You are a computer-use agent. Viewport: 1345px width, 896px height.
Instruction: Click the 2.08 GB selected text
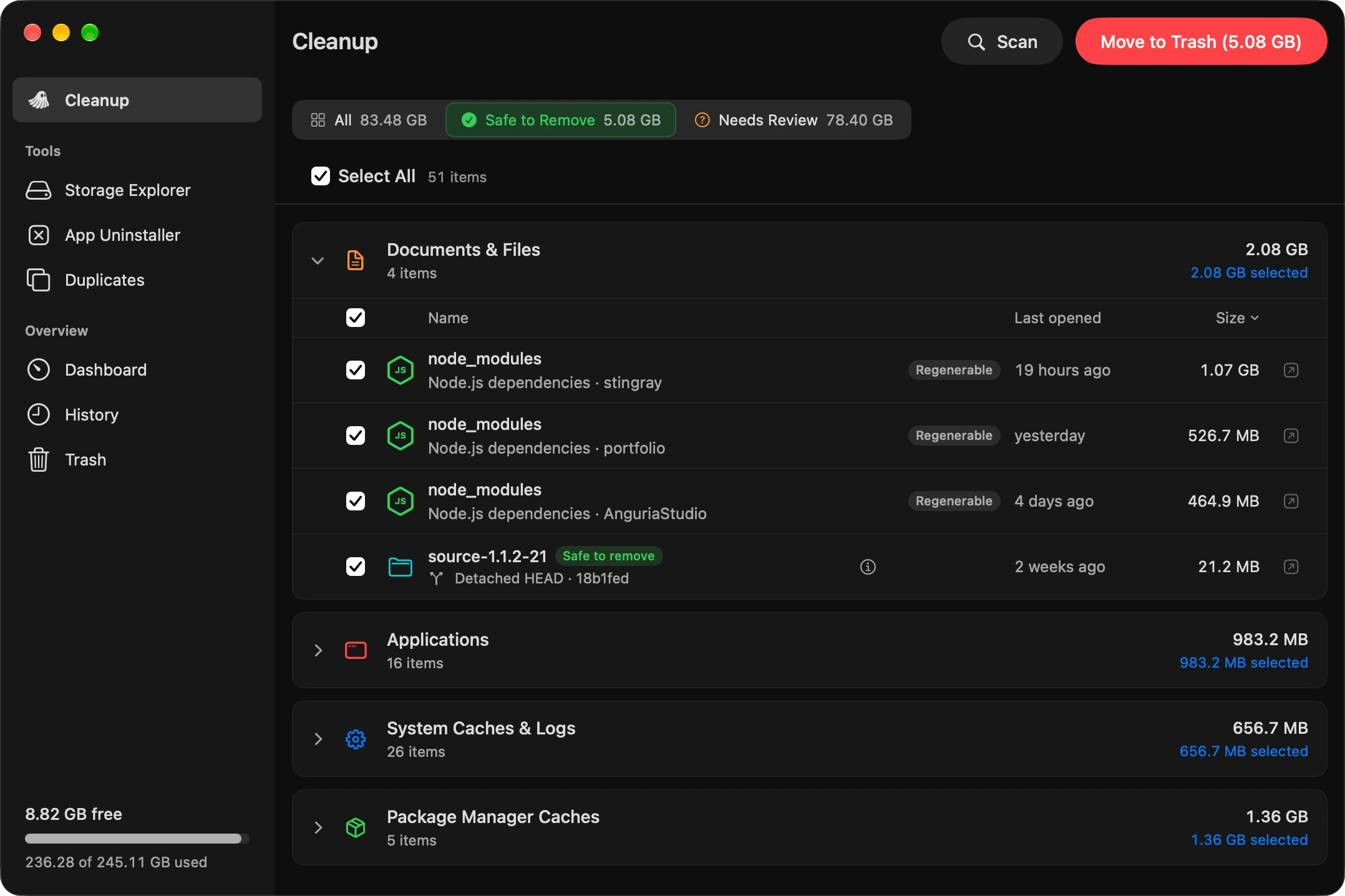(1249, 273)
